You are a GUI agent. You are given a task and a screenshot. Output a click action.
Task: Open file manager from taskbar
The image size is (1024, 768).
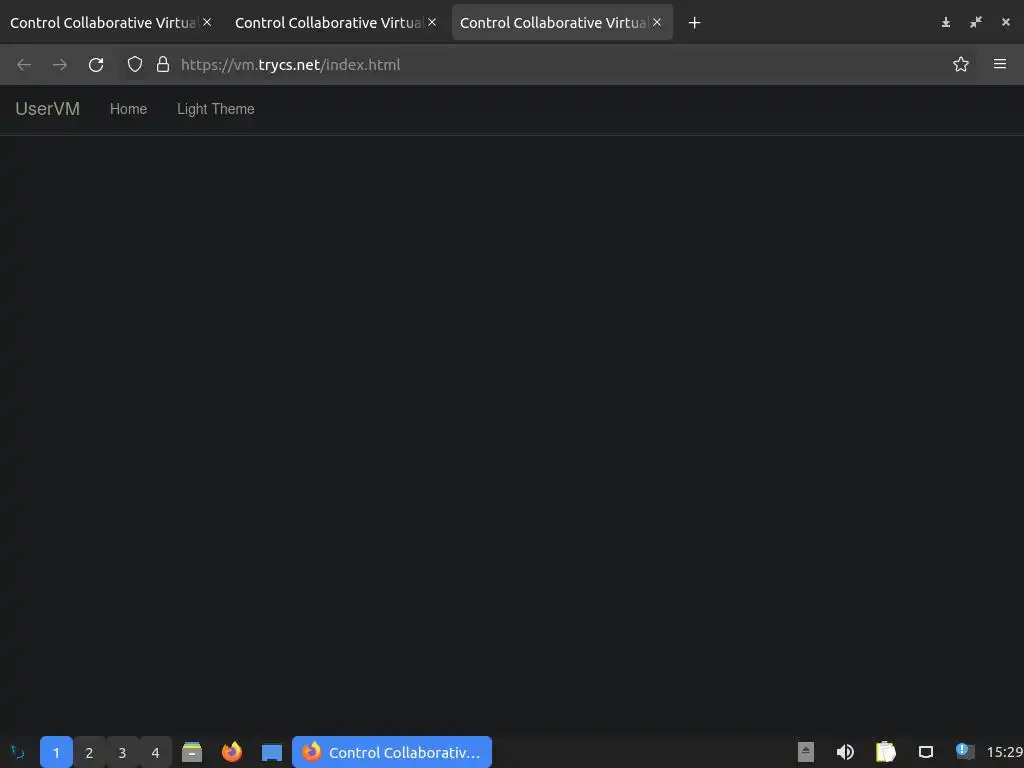click(x=192, y=752)
